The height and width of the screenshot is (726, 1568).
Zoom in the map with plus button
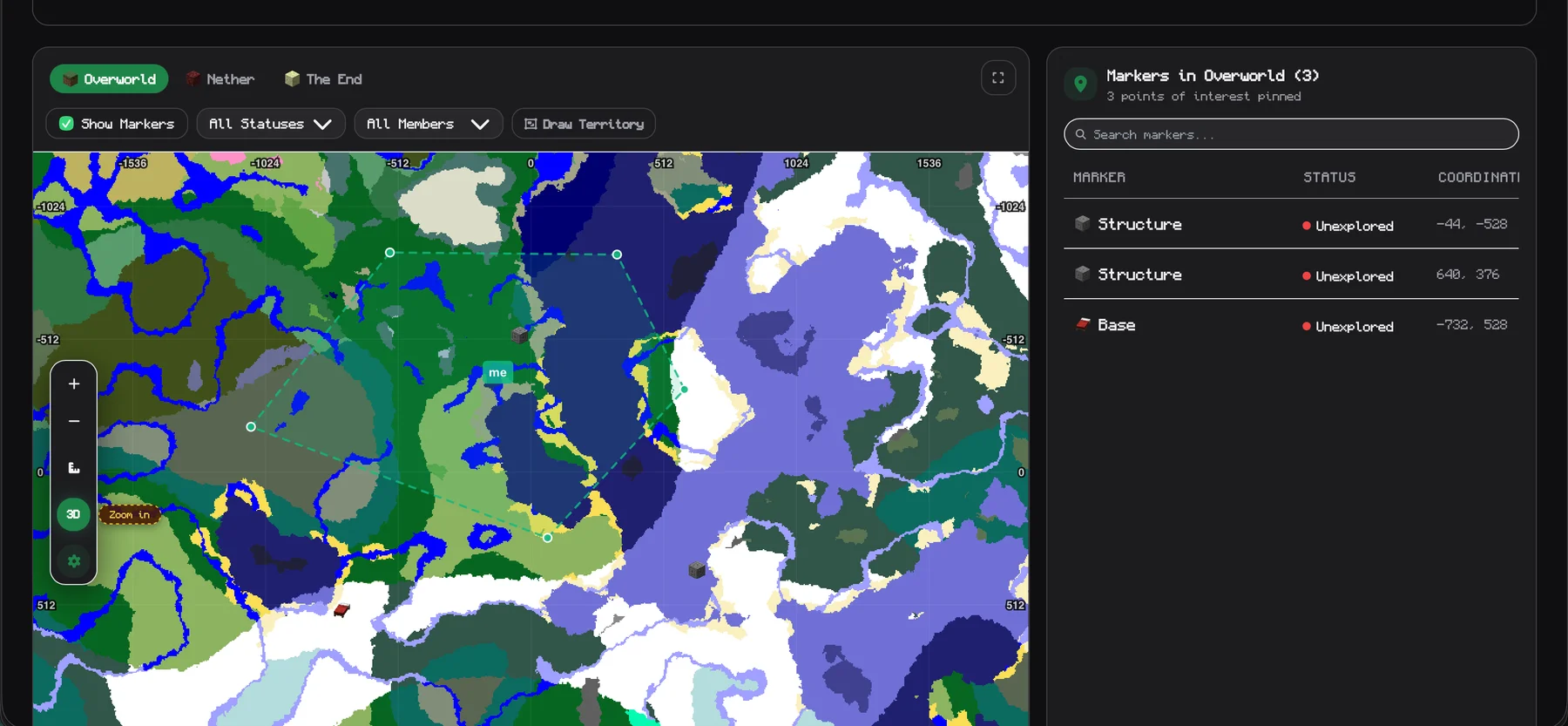(x=74, y=383)
